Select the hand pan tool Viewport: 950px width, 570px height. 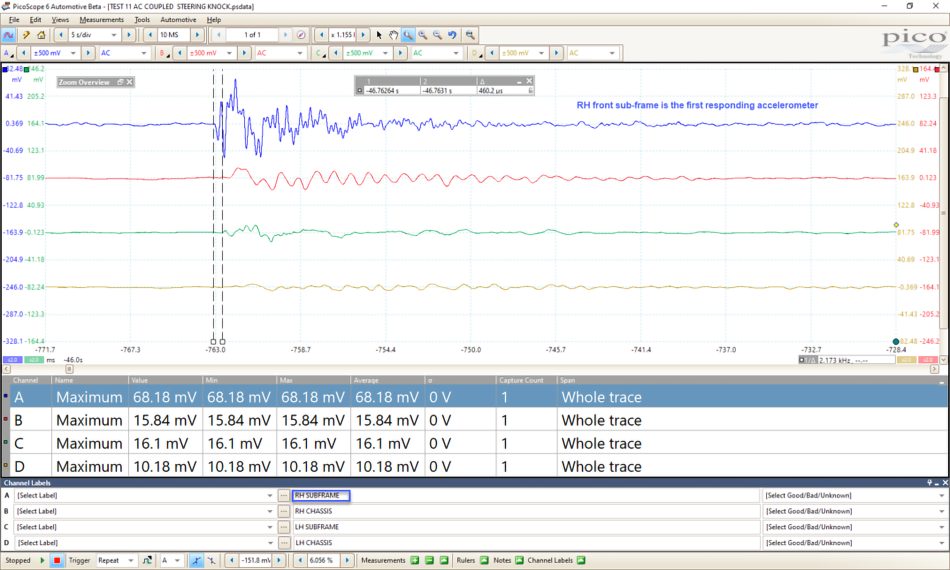pos(393,35)
